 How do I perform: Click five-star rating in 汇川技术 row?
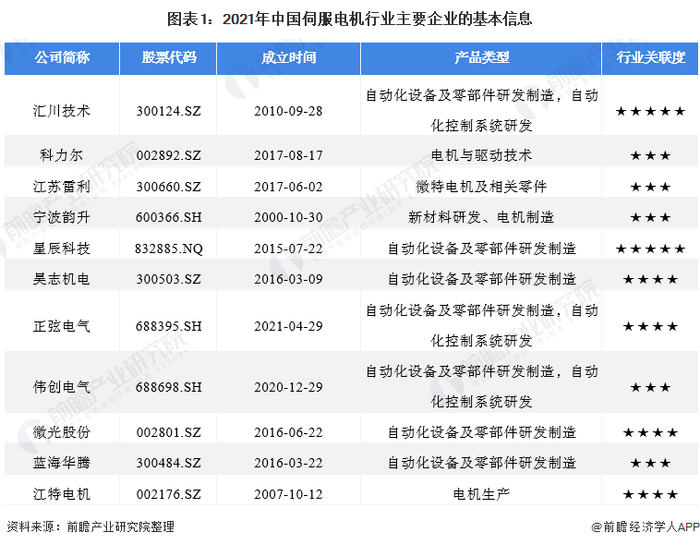click(x=650, y=111)
